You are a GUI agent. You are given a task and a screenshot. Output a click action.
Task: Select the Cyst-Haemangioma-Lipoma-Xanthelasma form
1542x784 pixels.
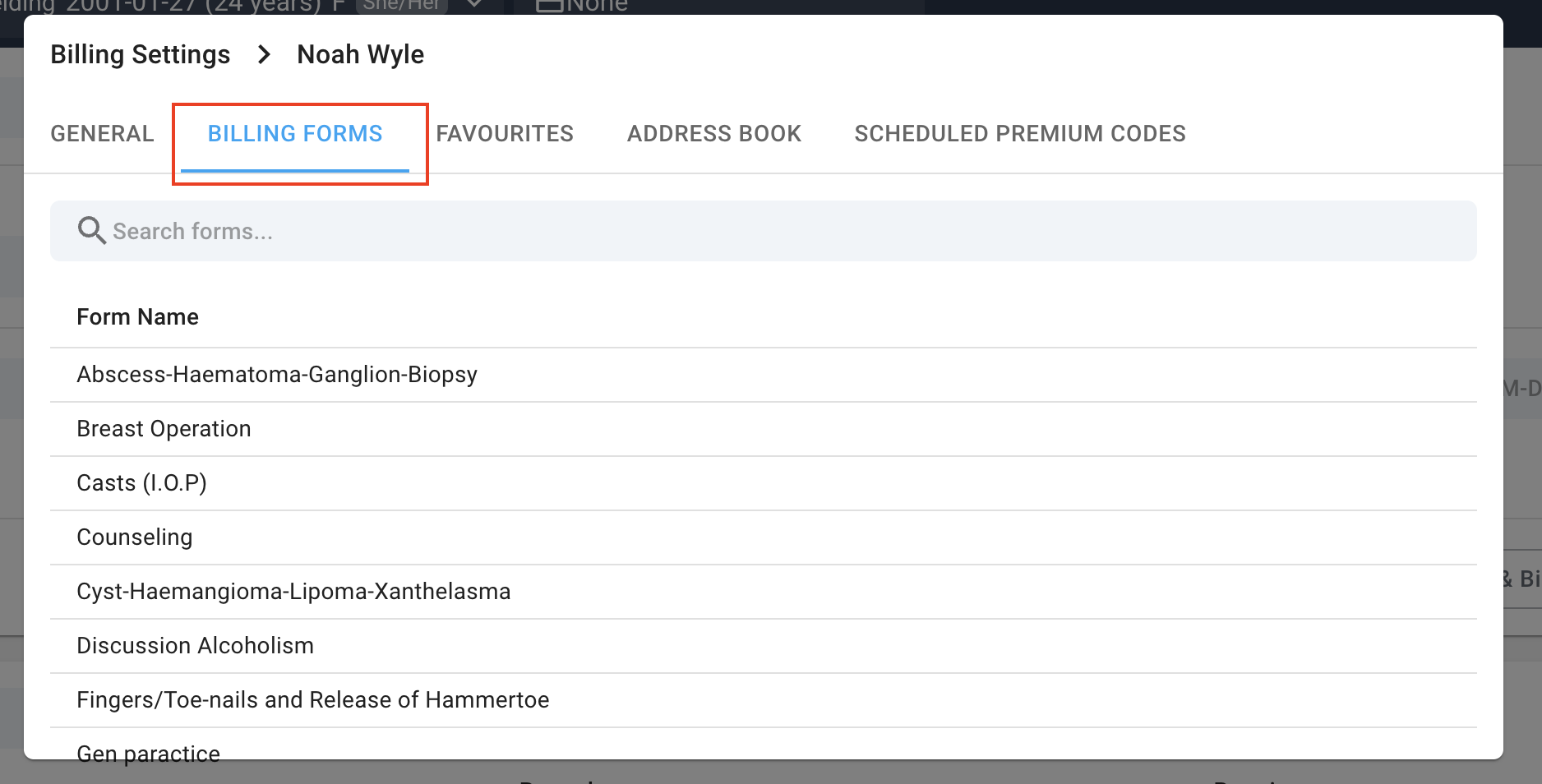[293, 591]
